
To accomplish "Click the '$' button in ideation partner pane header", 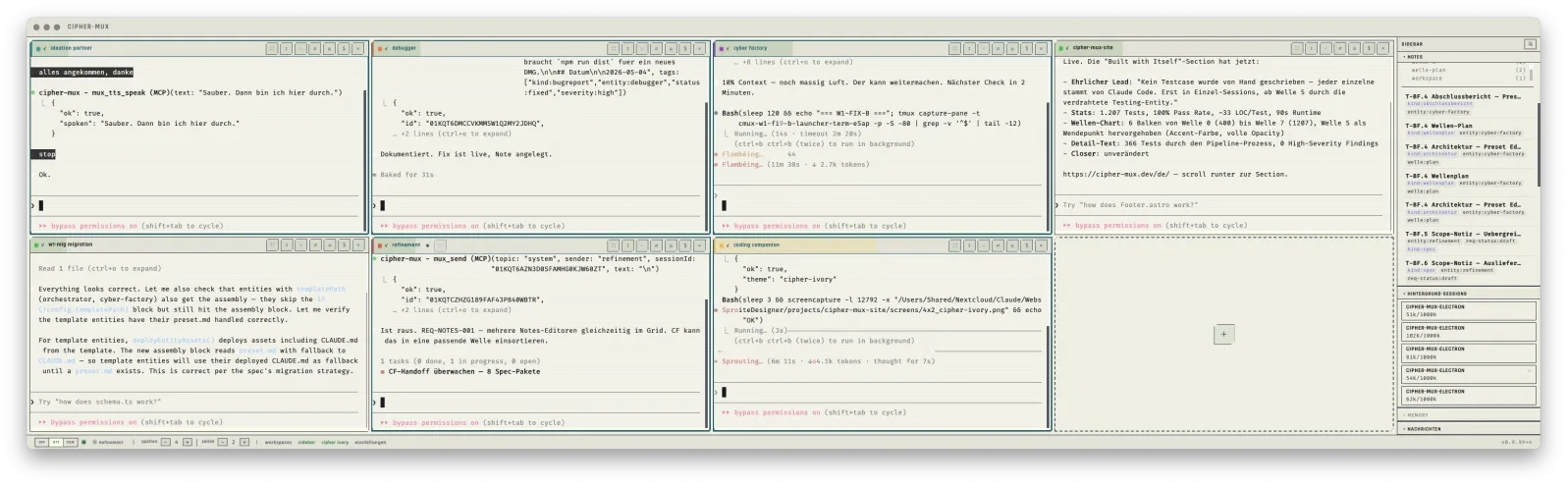I will click(344, 48).
